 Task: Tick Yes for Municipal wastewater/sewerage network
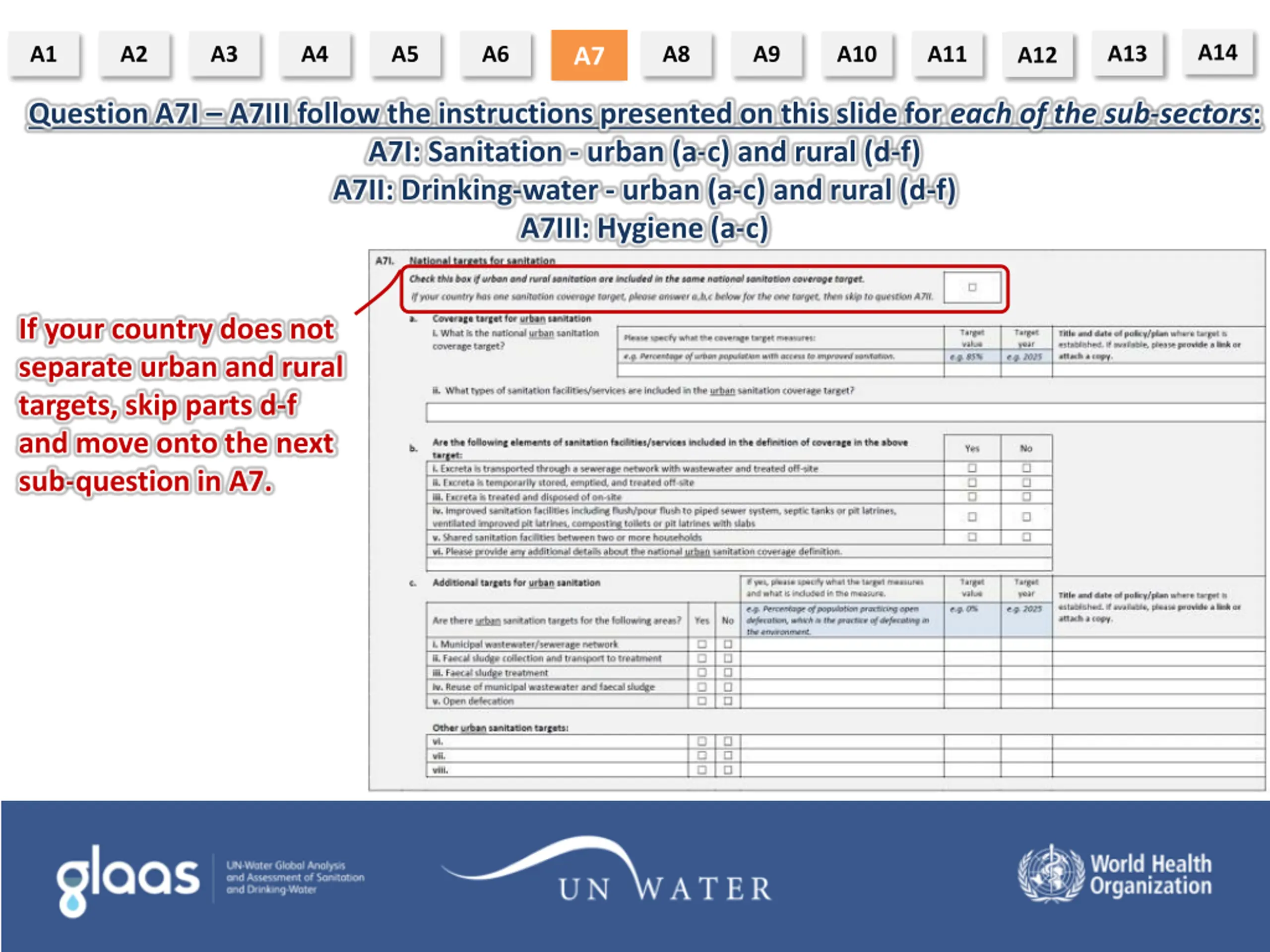[701, 645]
